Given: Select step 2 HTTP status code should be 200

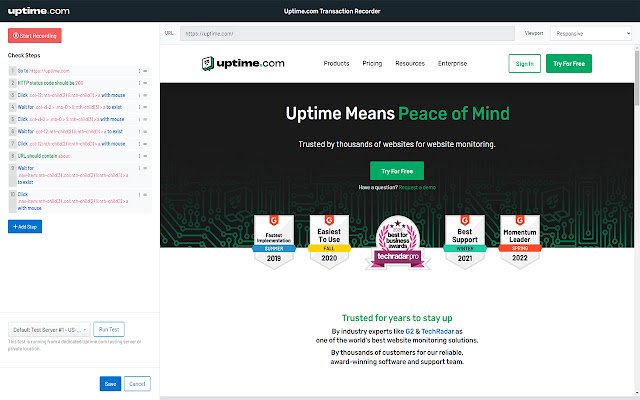Looking at the screenshot, I should 80,83.
